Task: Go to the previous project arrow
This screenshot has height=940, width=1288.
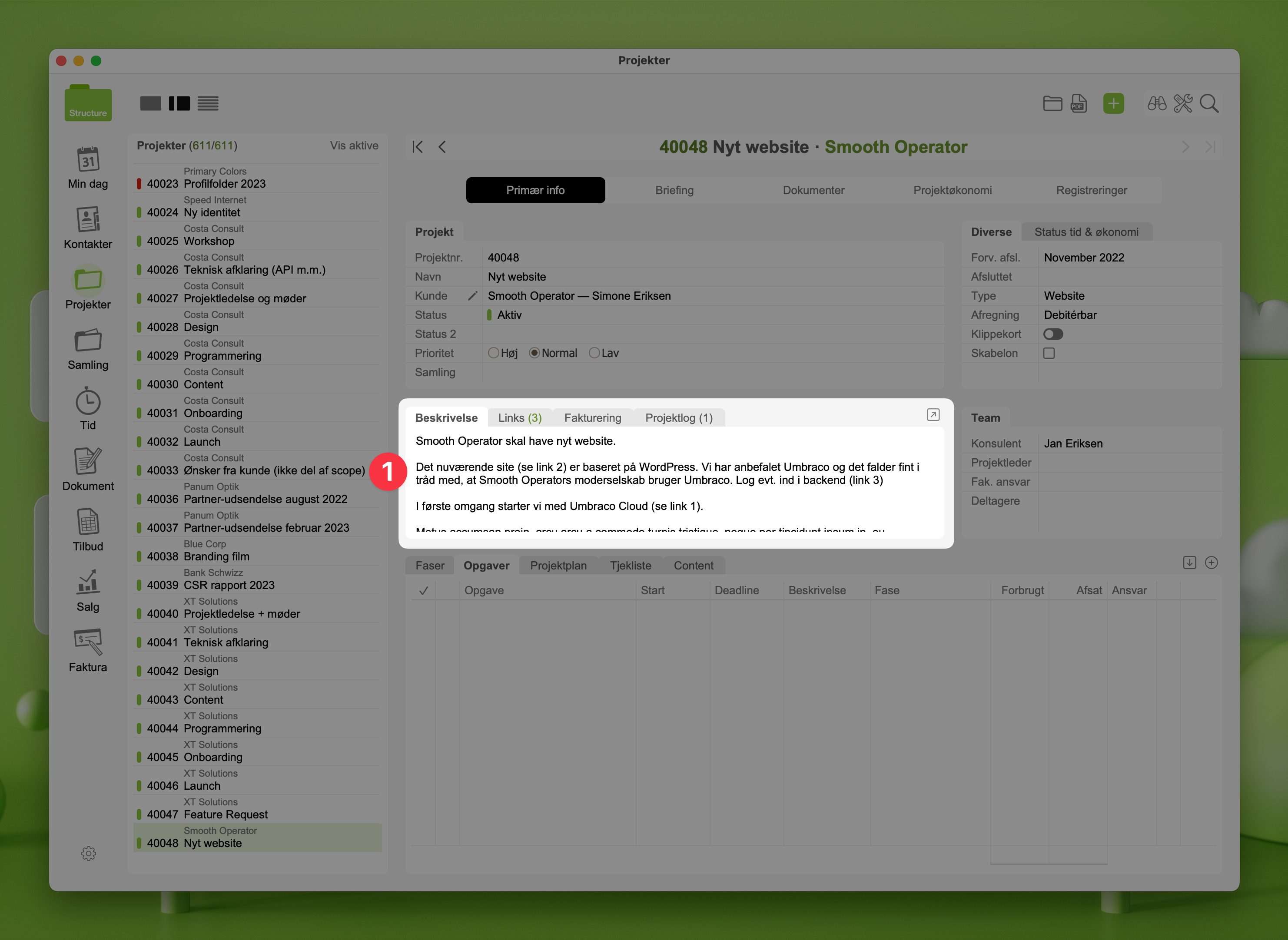Action: [x=442, y=147]
